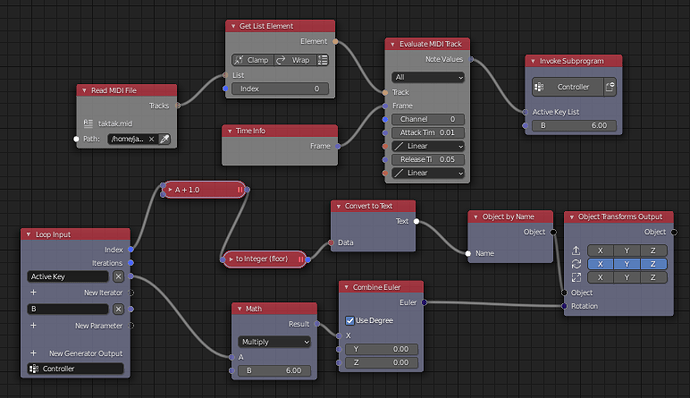Toggle location X in Object Transforms Output
This screenshot has width=690, height=398.
(x=600, y=251)
